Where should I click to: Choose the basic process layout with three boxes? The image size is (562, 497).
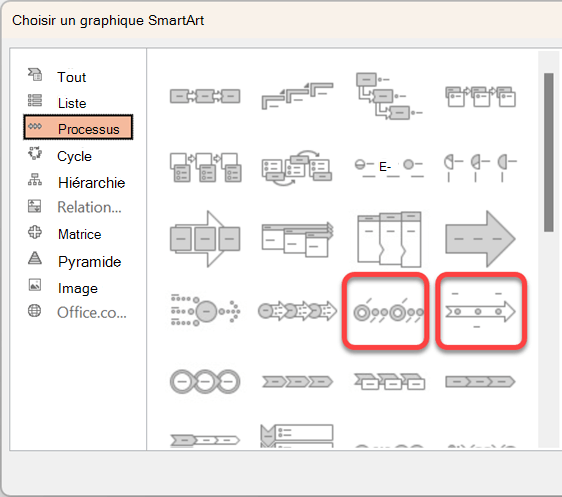tap(205, 96)
